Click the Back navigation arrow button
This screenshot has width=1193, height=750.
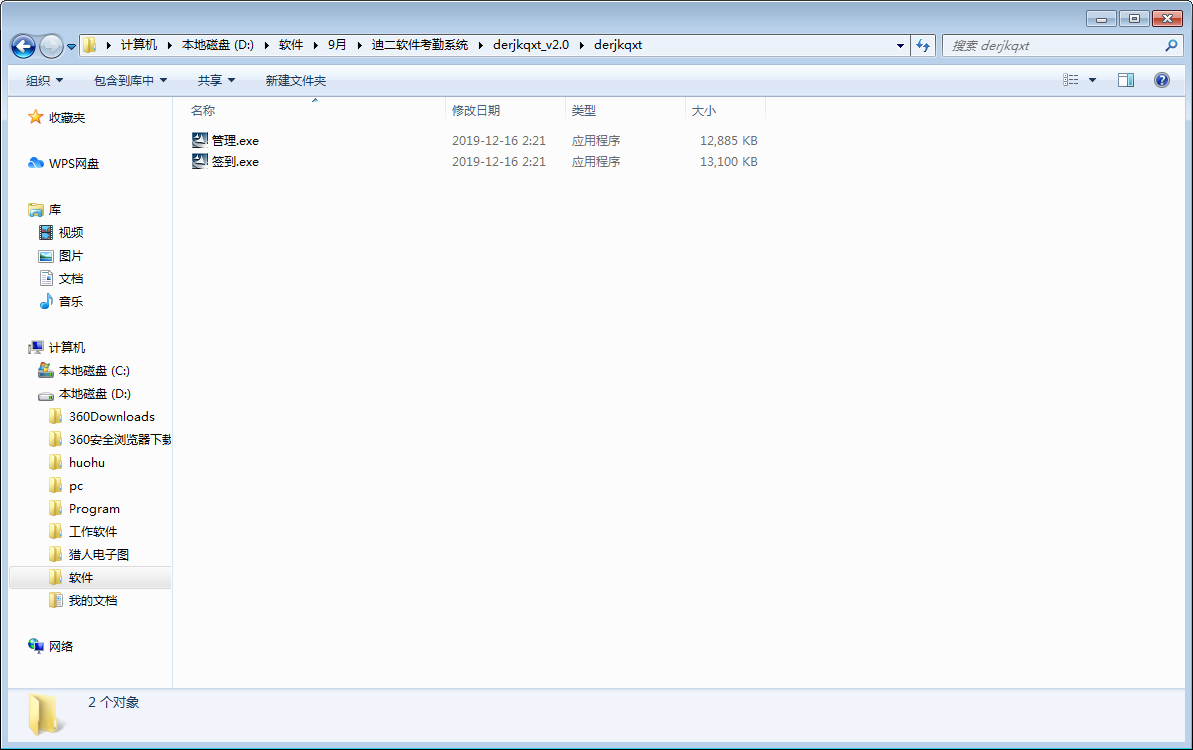tap(23, 46)
